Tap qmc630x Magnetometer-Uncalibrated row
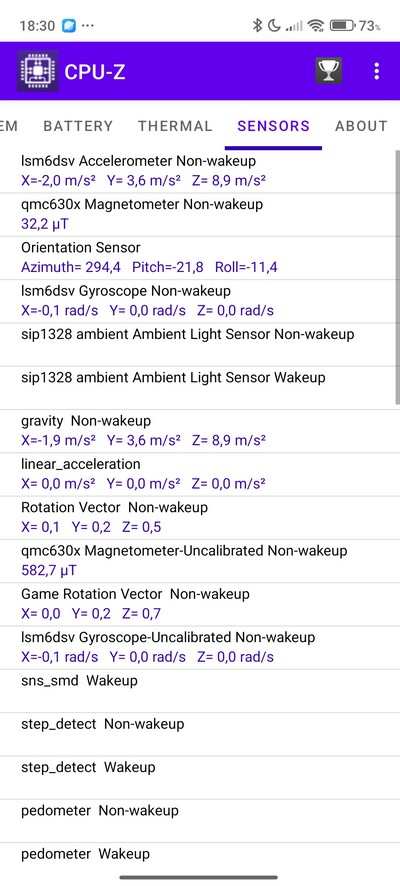 (198, 561)
